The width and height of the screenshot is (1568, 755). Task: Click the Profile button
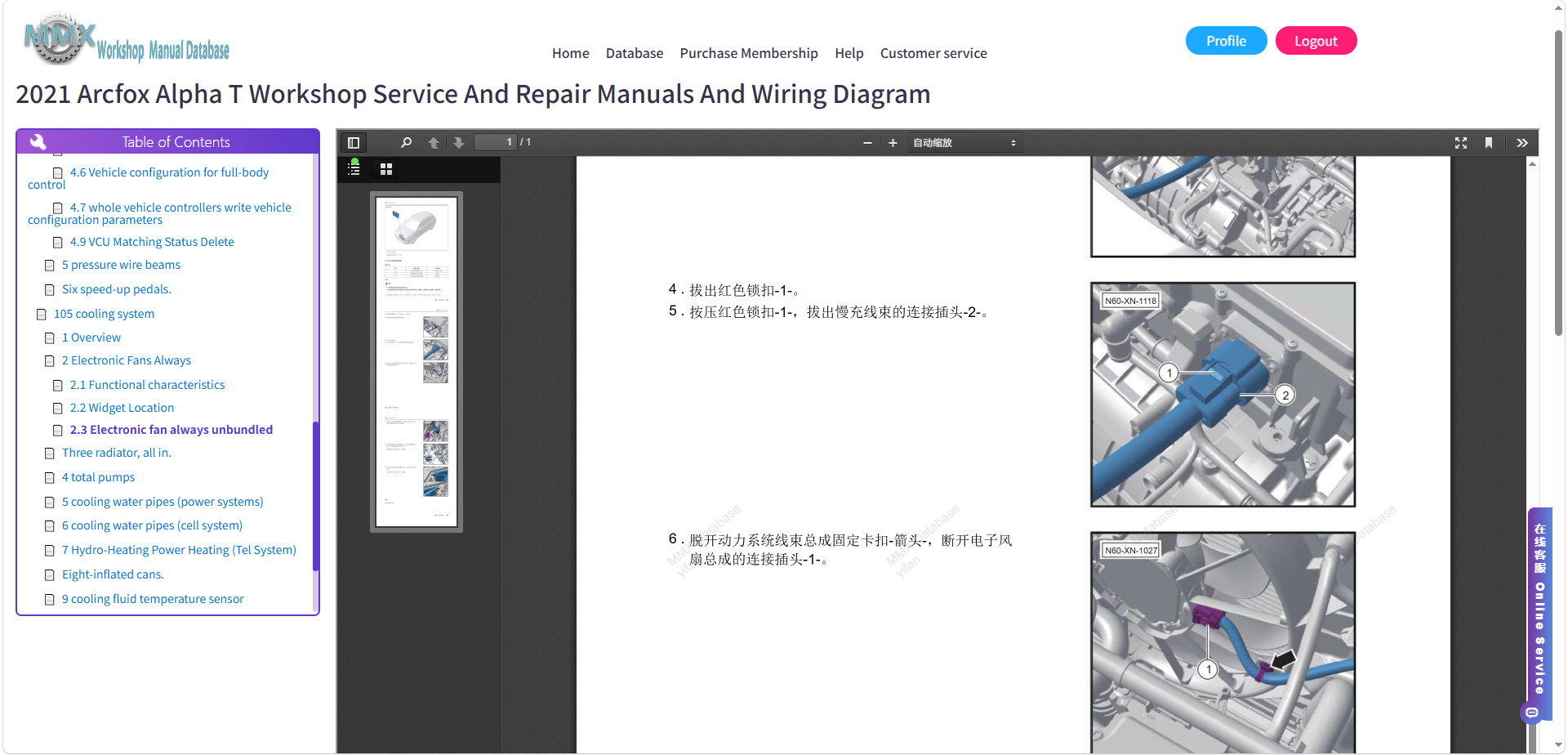(1226, 41)
